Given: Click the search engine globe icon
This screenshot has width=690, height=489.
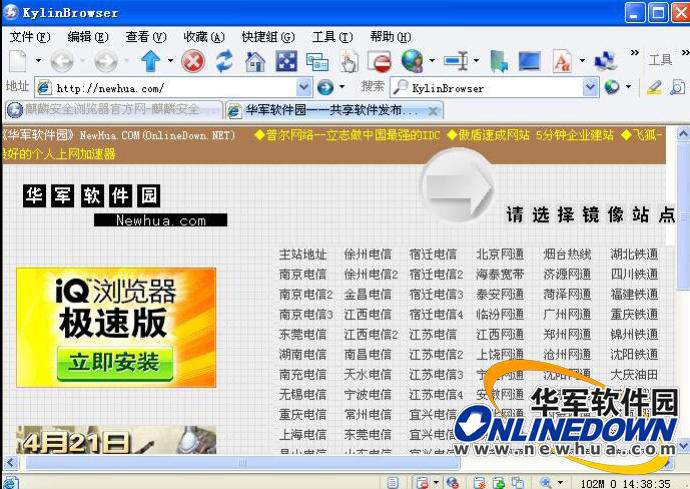Looking at the screenshot, I should [612, 87].
